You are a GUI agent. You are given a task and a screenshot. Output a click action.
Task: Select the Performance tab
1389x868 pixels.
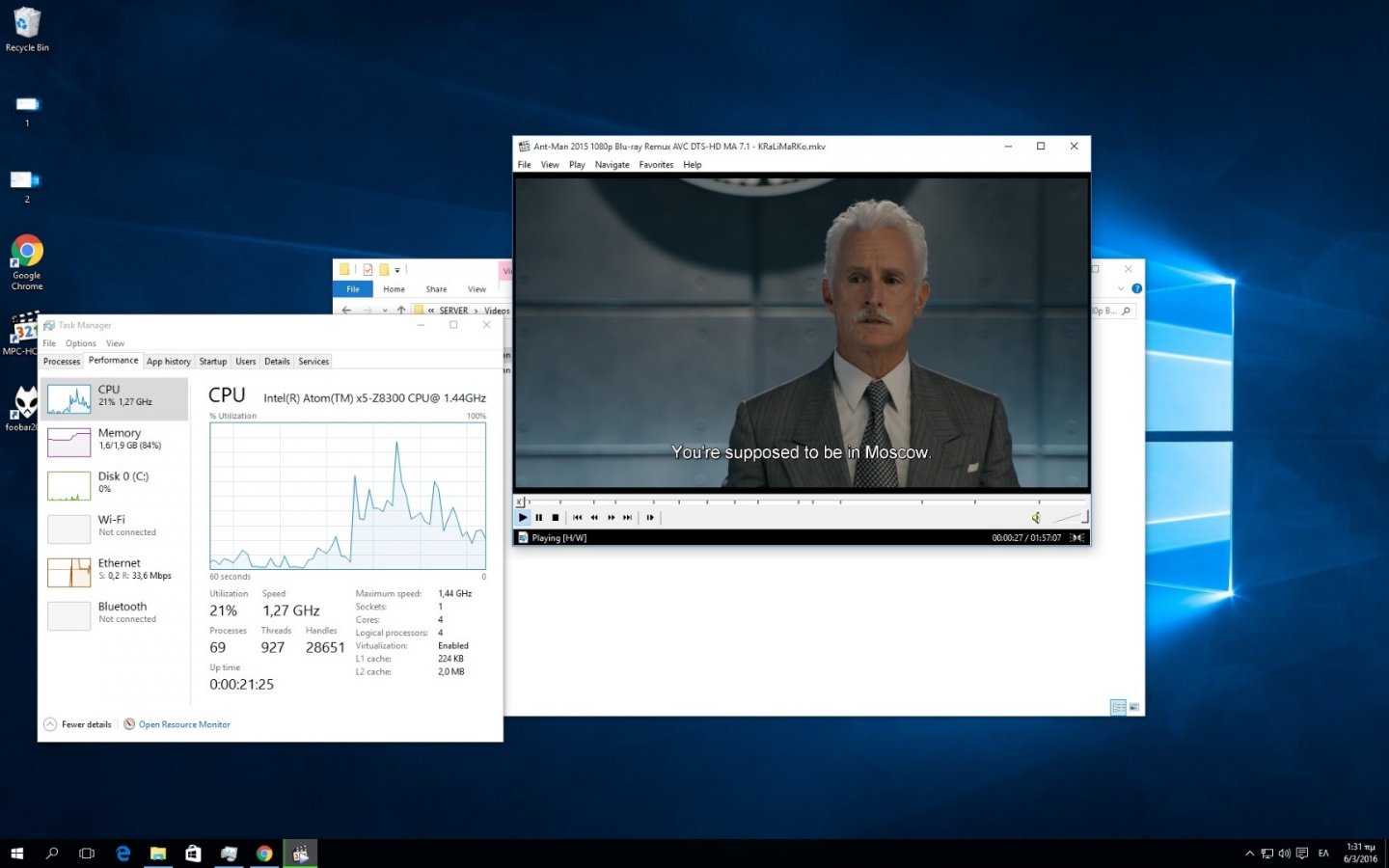coord(113,361)
